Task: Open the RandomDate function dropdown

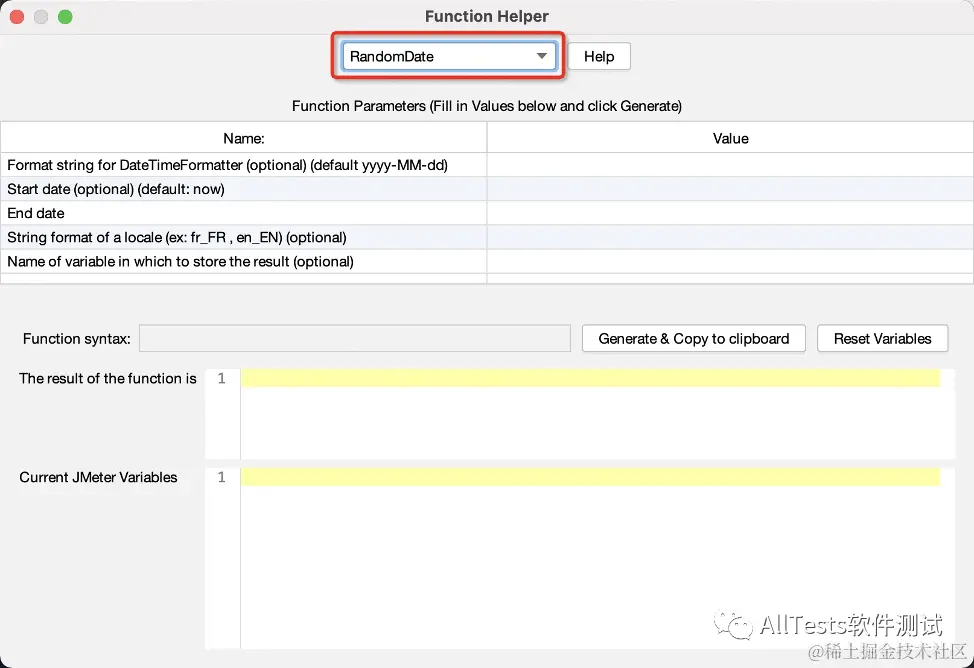Action: [448, 57]
